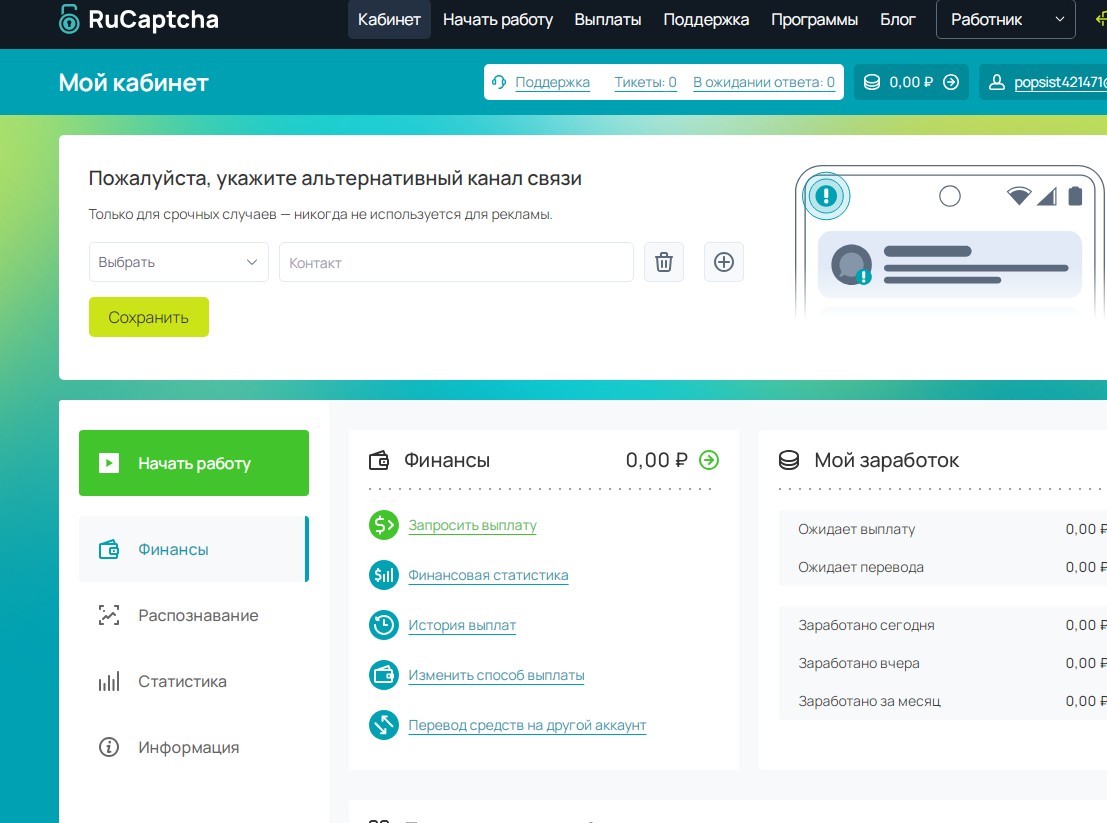1107x823 pixels.
Task: Expand the Работник role dropdown
Action: (1005, 19)
